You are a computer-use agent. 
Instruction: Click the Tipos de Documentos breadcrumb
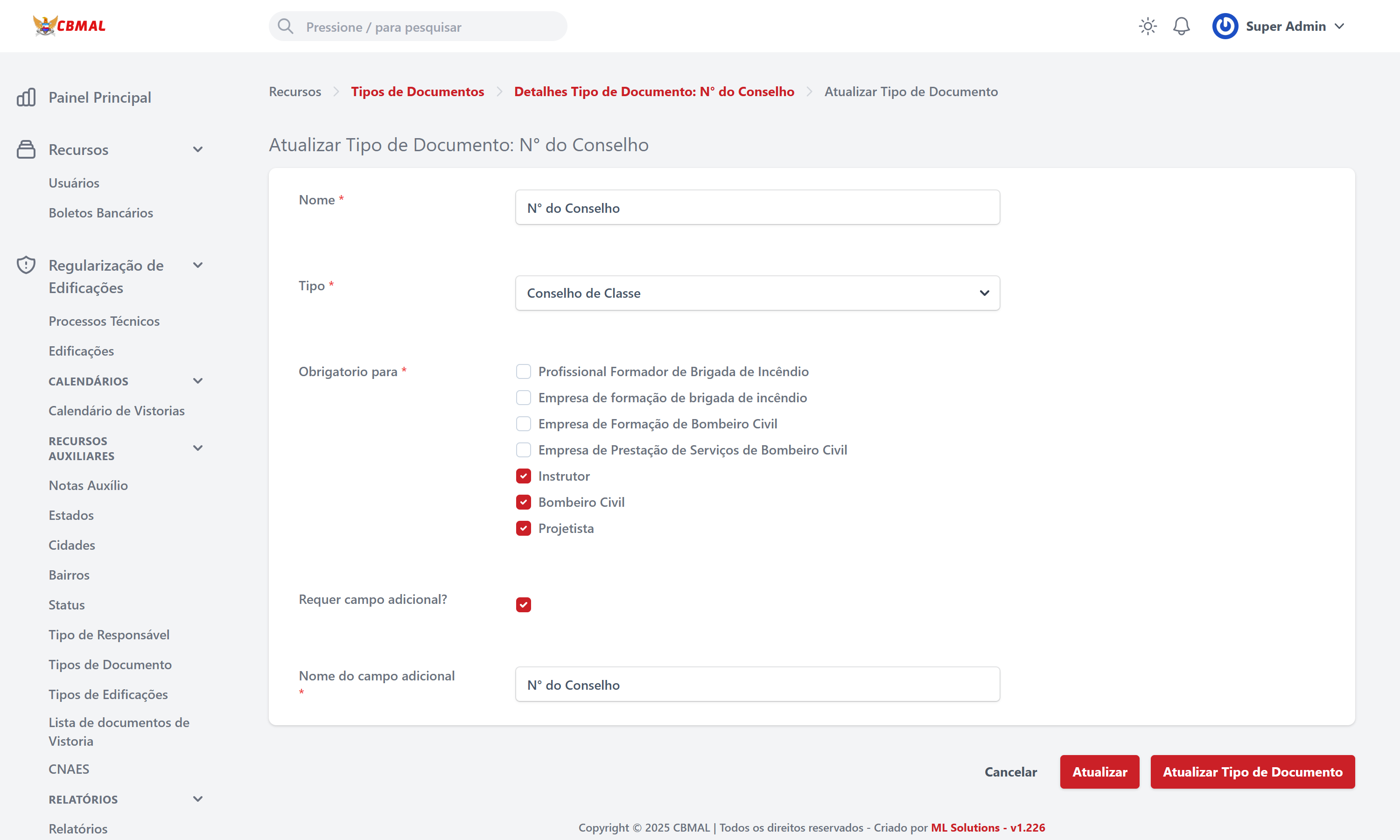click(x=417, y=91)
